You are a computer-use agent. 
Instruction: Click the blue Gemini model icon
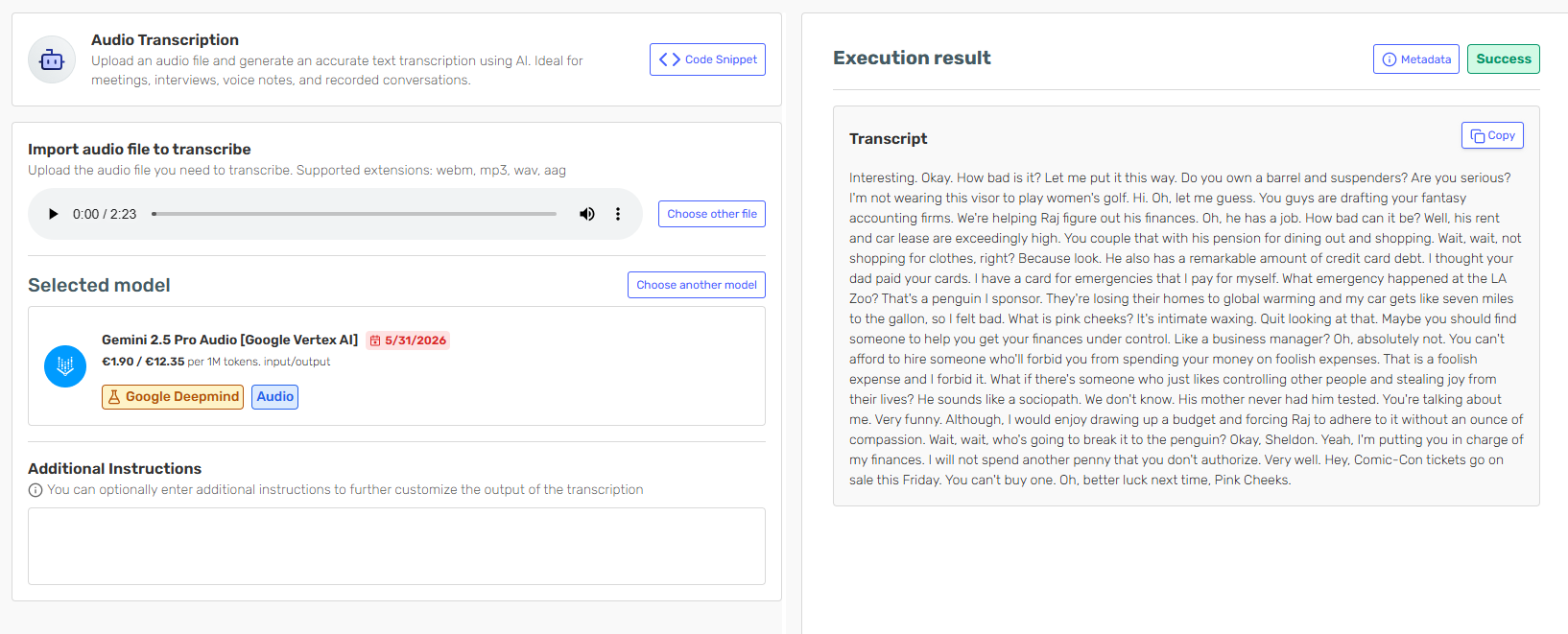click(64, 365)
